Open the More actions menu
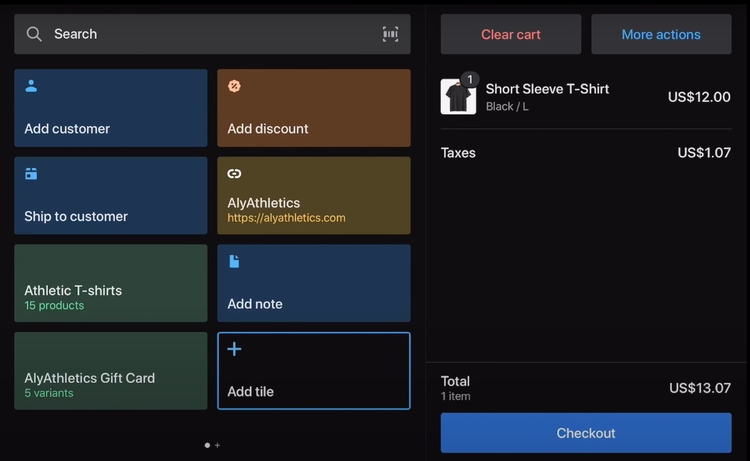Screen dimensions: 750x461 (661, 34)
